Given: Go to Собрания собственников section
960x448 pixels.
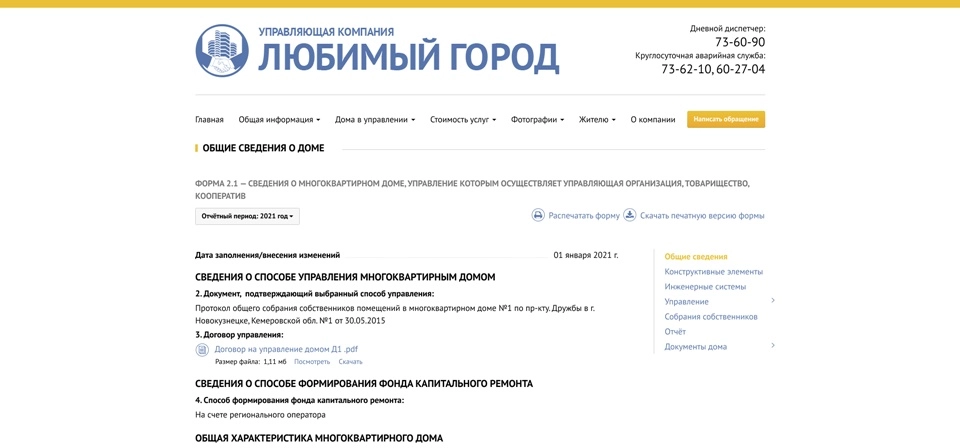Looking at the screenshot, I should click(711, 317).
